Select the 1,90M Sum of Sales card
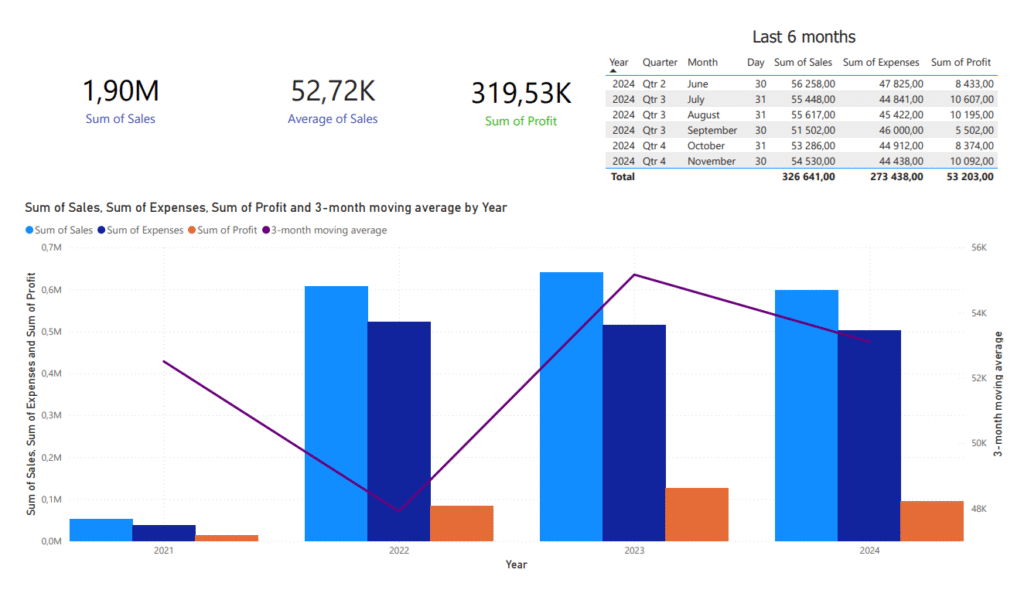This screenshot has width=1024, height=590. [120, 102]
